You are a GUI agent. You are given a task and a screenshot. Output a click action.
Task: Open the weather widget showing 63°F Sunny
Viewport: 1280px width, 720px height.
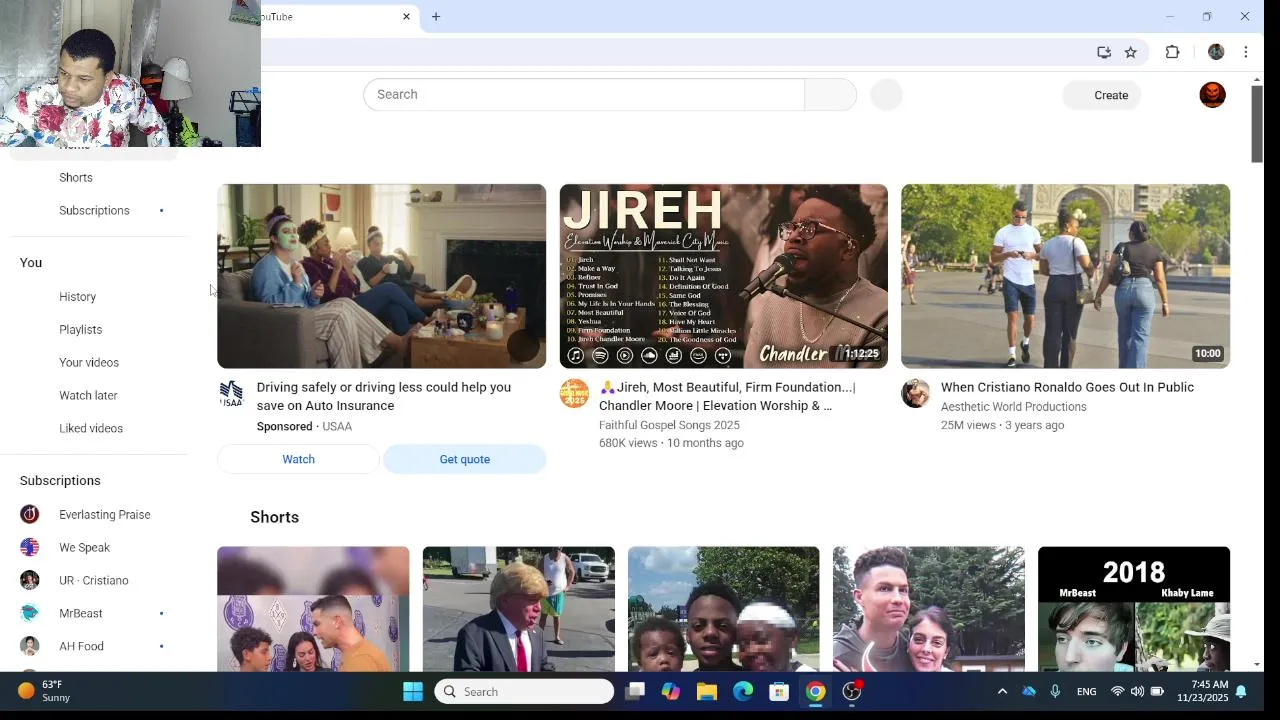[x=44, y=691]
